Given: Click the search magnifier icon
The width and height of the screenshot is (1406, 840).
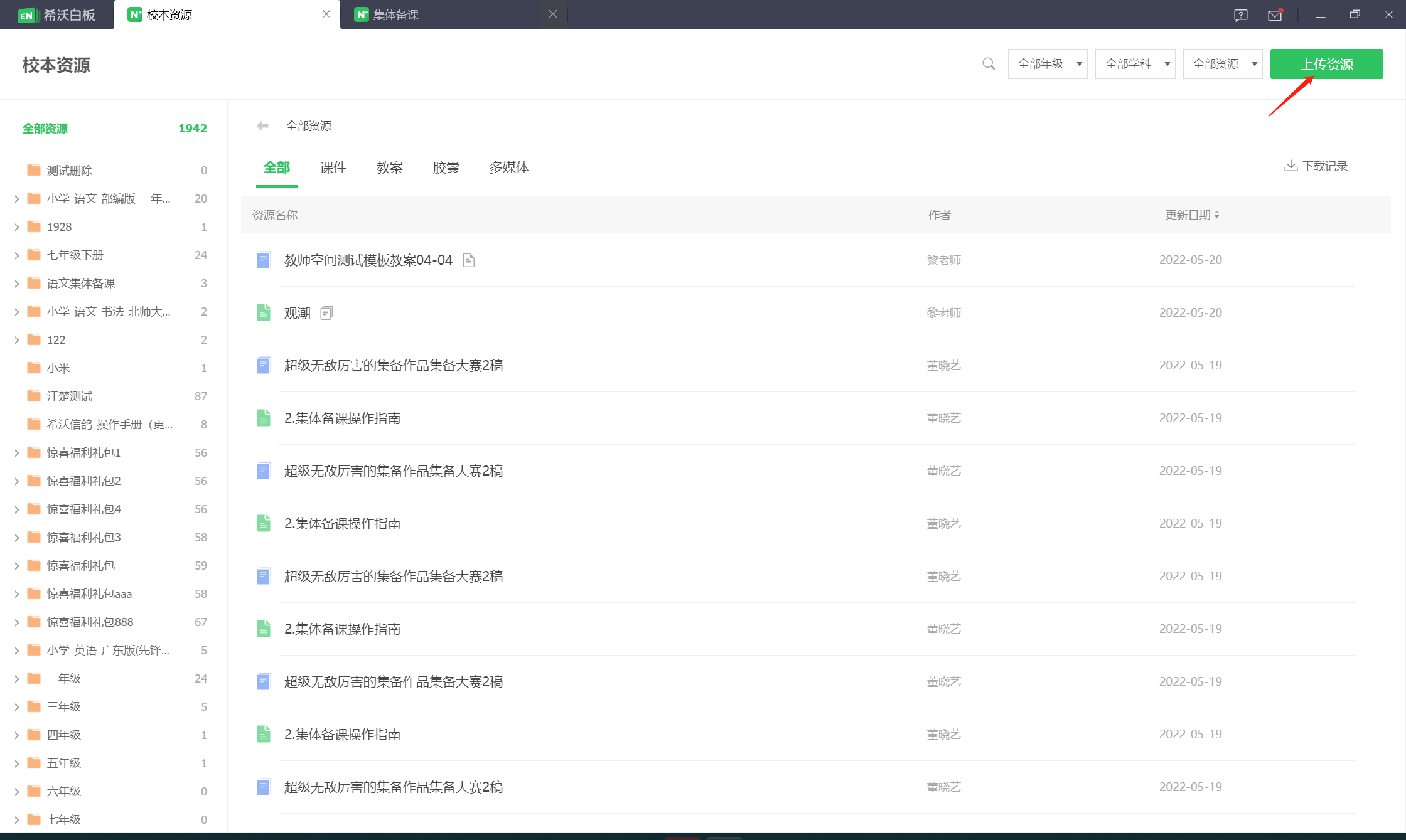Looking at the screenshot, I should (x=989, y=64).
